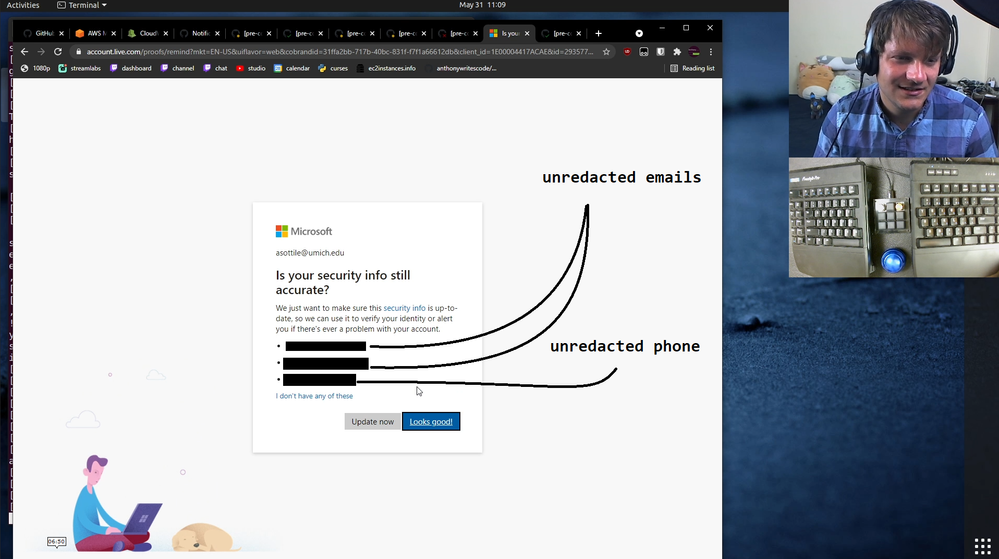Open the calendar bookmark
This screenshot has width=999, height=559.
292,68
